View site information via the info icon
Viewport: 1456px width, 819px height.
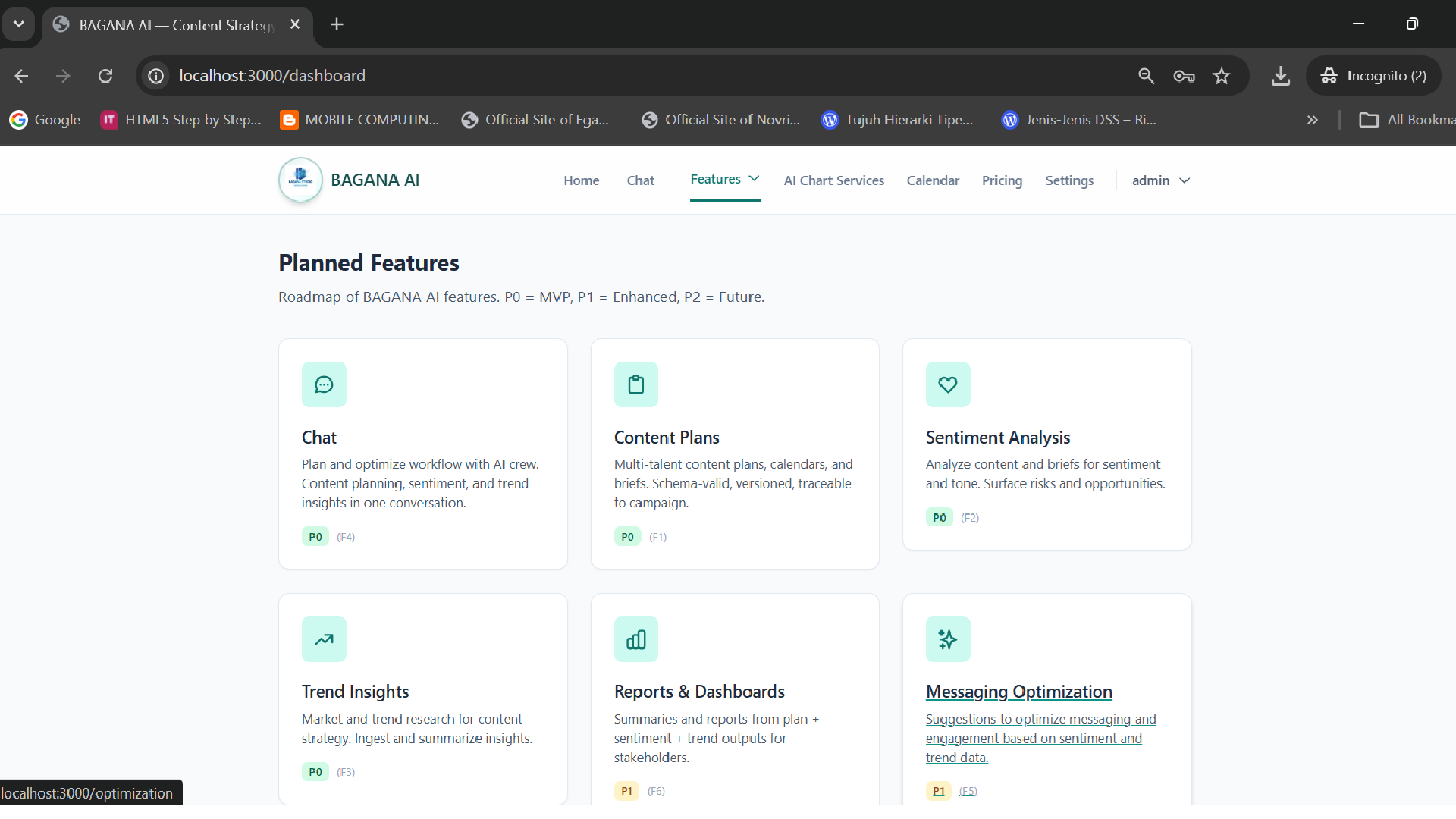[x=155, y=76]
